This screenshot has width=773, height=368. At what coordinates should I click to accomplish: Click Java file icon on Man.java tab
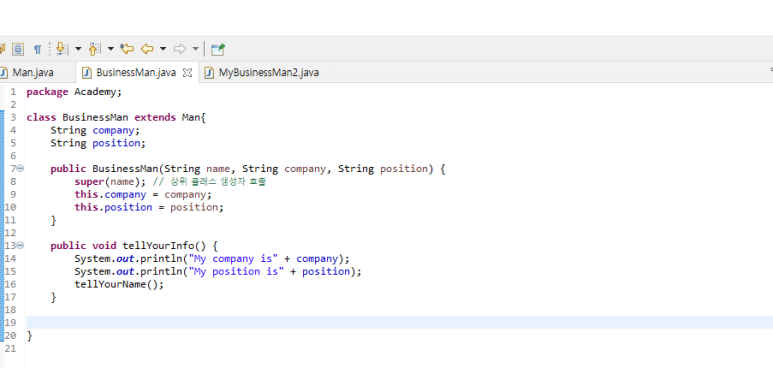3,73
